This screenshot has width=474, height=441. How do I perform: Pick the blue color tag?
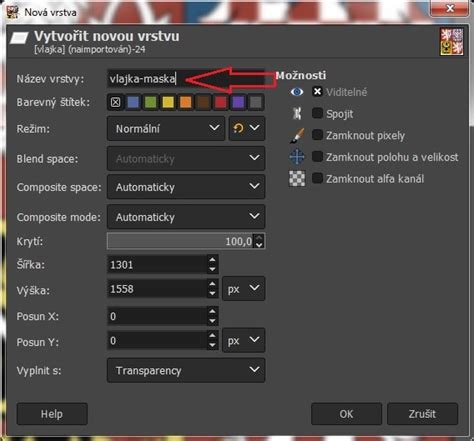[133, 102]
